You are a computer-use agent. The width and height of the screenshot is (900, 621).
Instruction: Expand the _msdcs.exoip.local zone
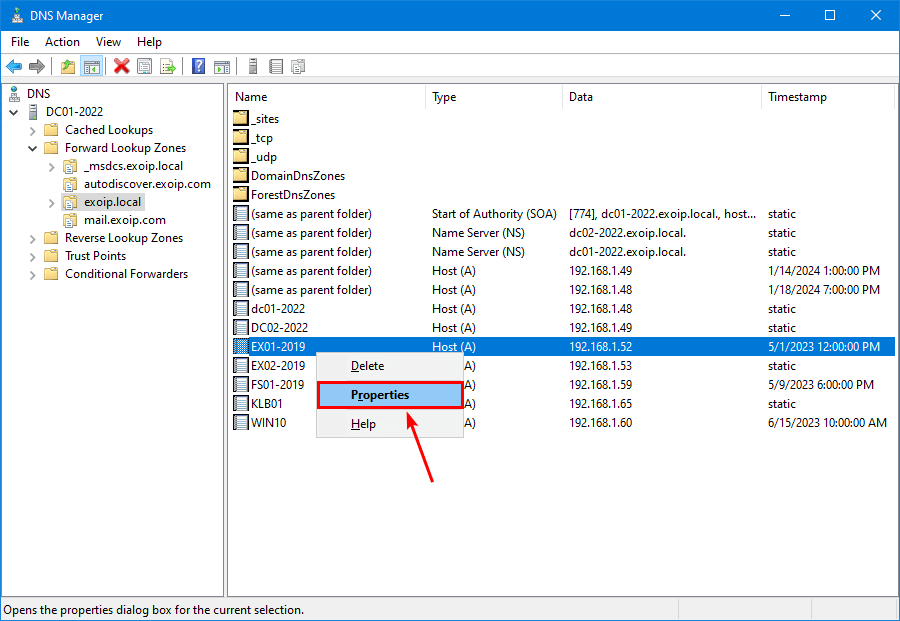point(52,166)
